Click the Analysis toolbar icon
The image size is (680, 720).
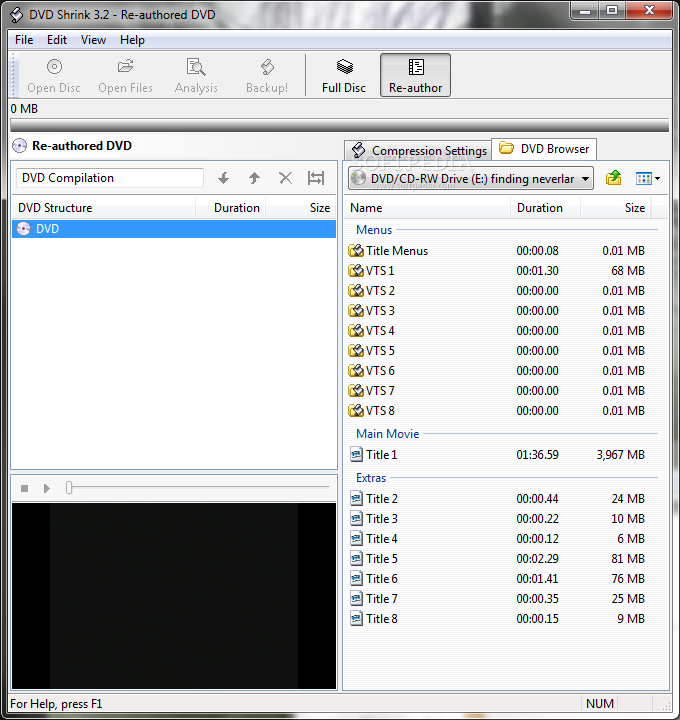[196, 67]
